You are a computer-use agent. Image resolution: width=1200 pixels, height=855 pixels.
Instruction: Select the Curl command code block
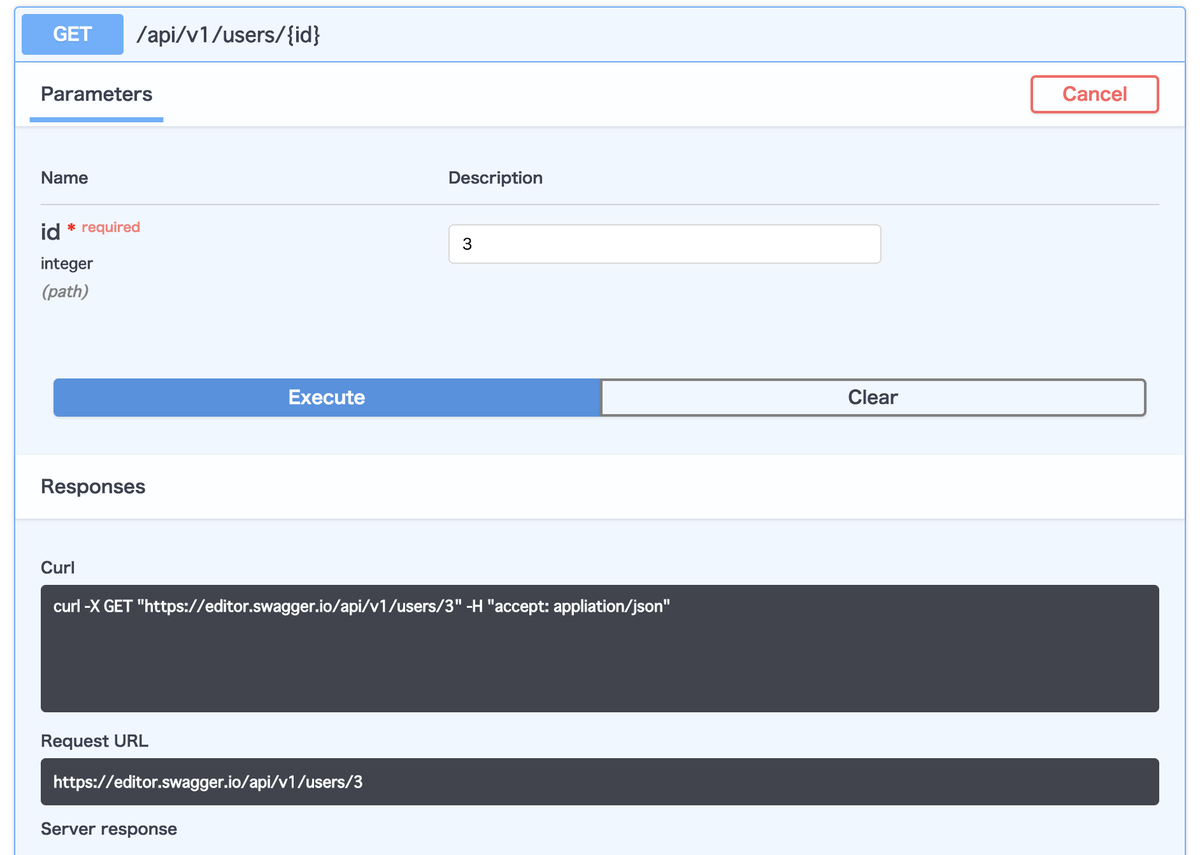600,648
